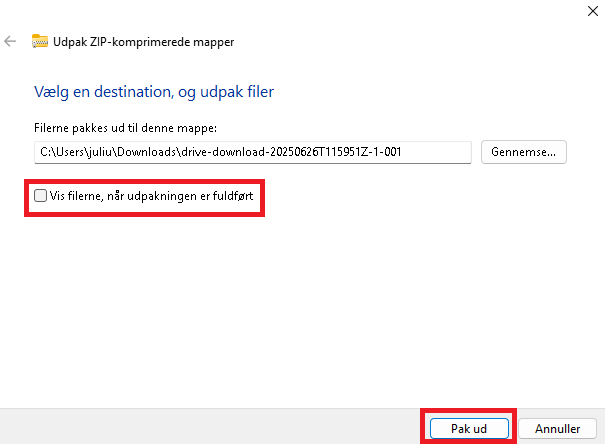Start extraction with 'Pak ud' button

(x=469, y=428)
